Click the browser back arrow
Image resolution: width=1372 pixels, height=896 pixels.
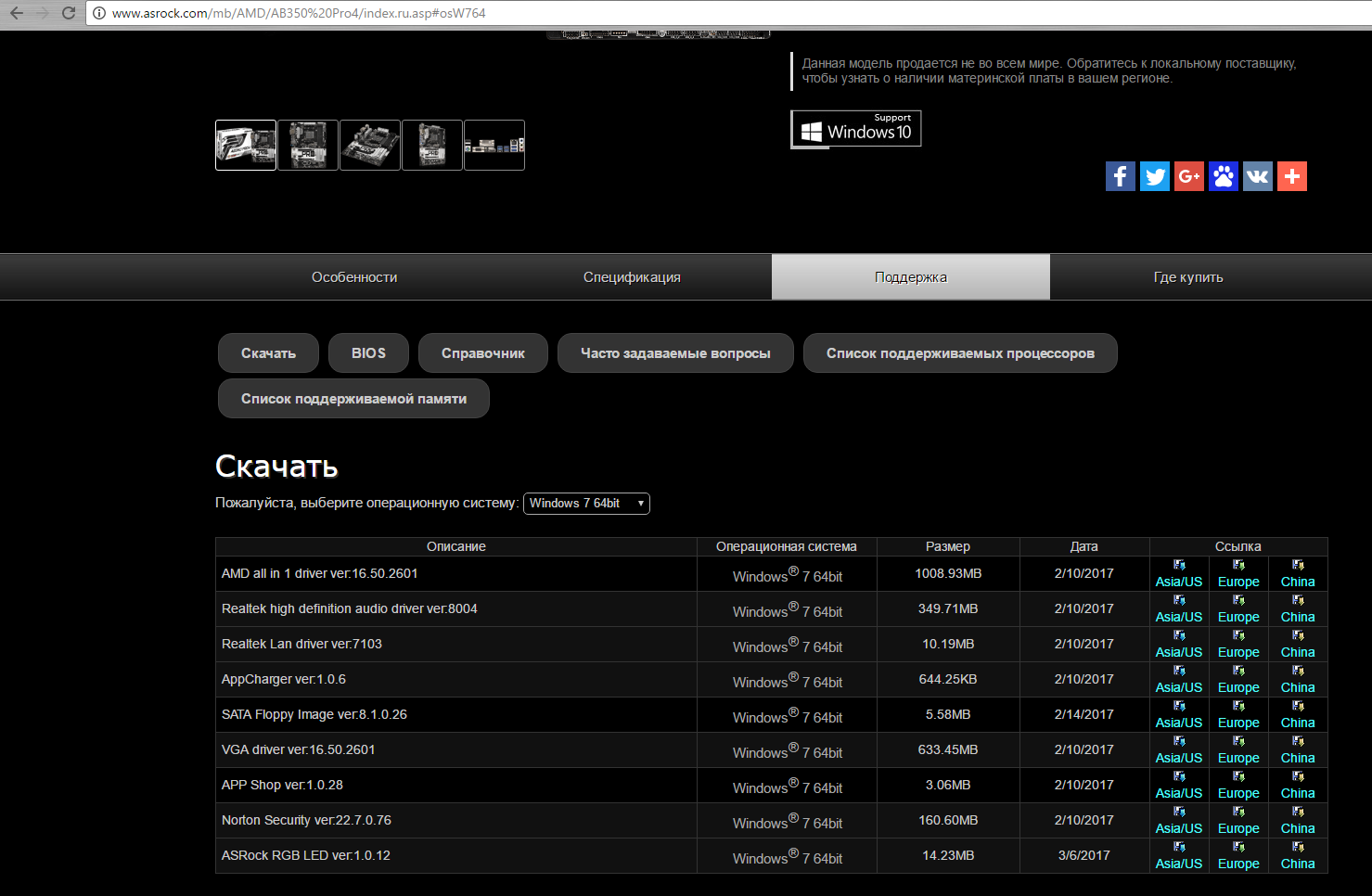[16, 13]
